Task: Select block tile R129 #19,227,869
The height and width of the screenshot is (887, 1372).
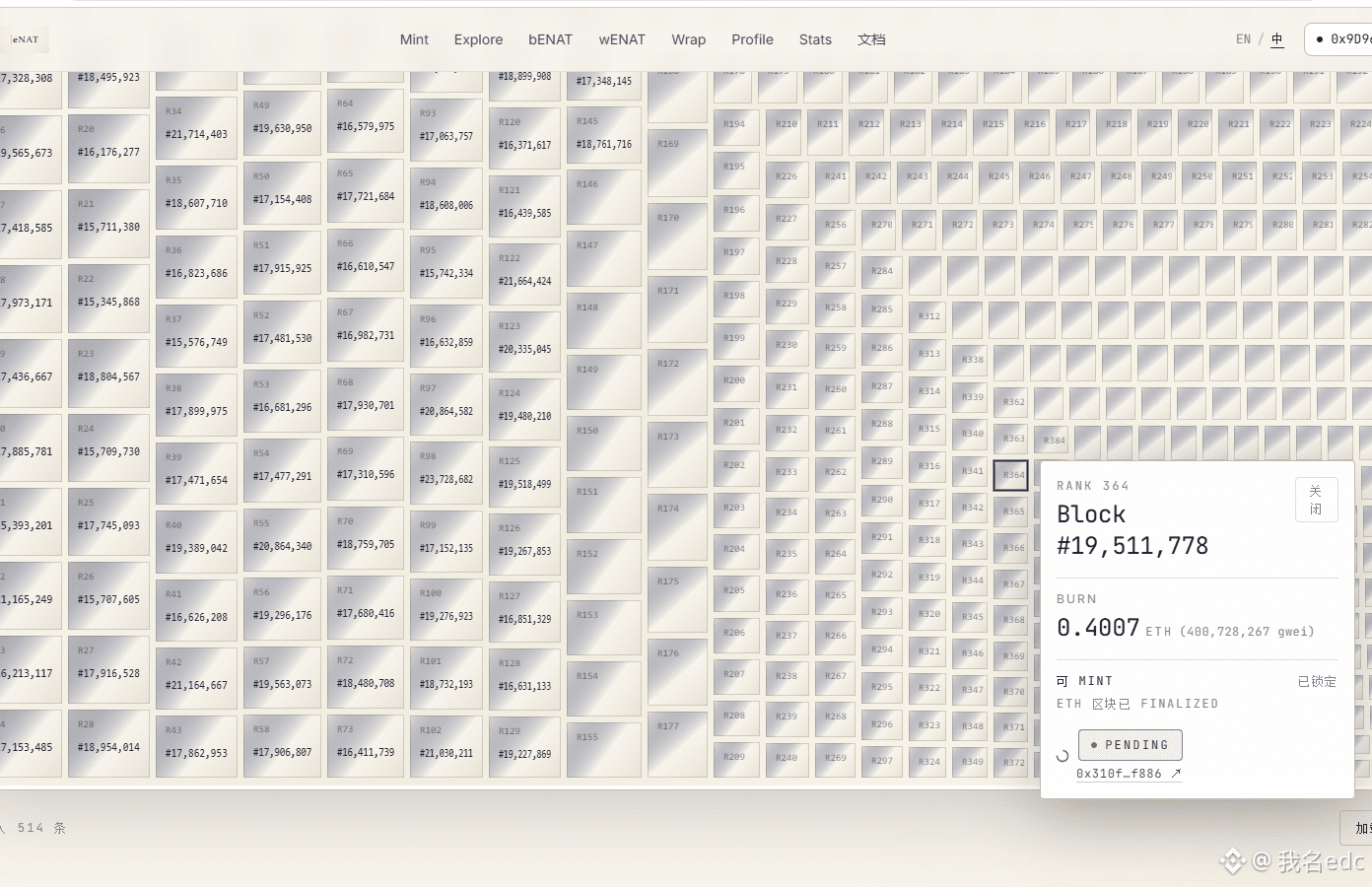Action: (524, 747)
